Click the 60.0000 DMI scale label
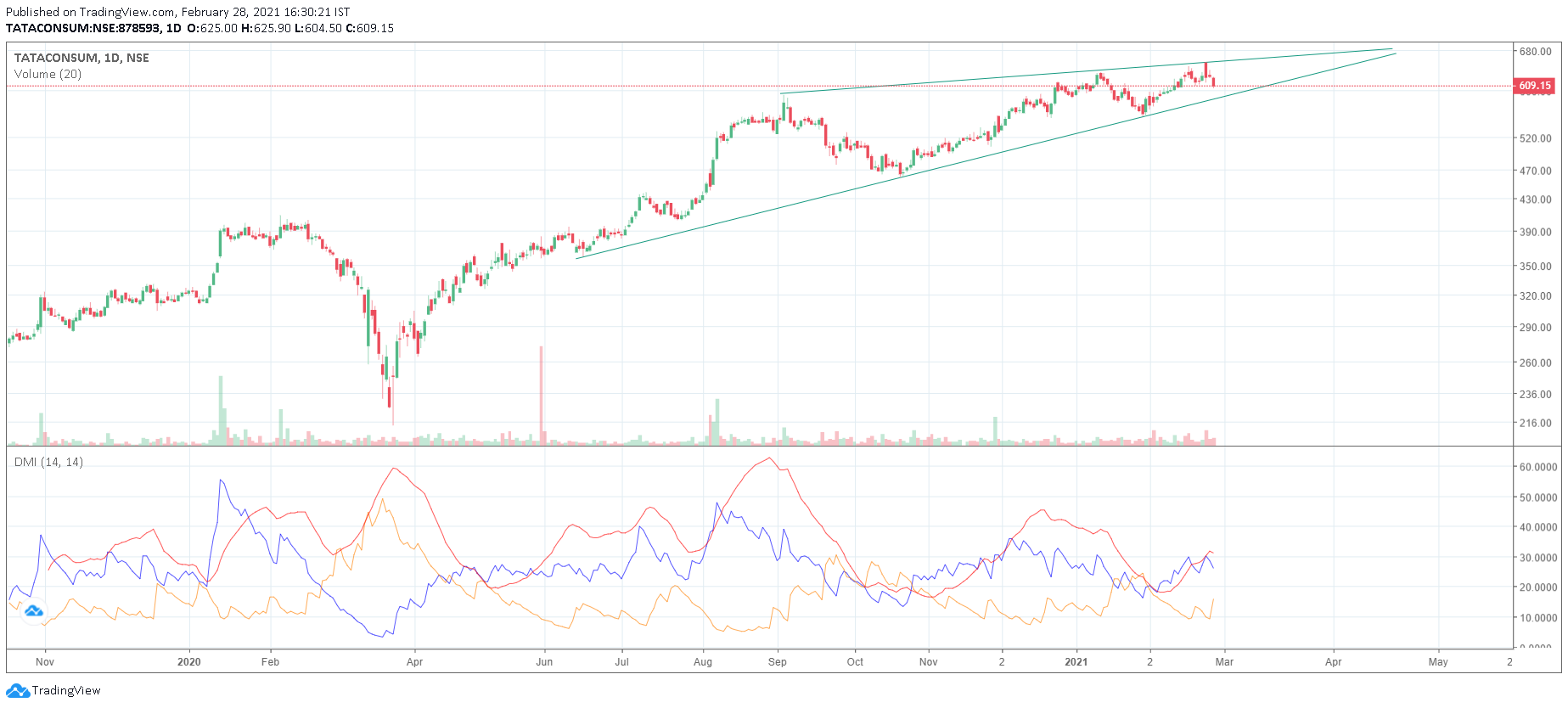The width and height of the screenshot is (1568, 708). [1538, 468]
